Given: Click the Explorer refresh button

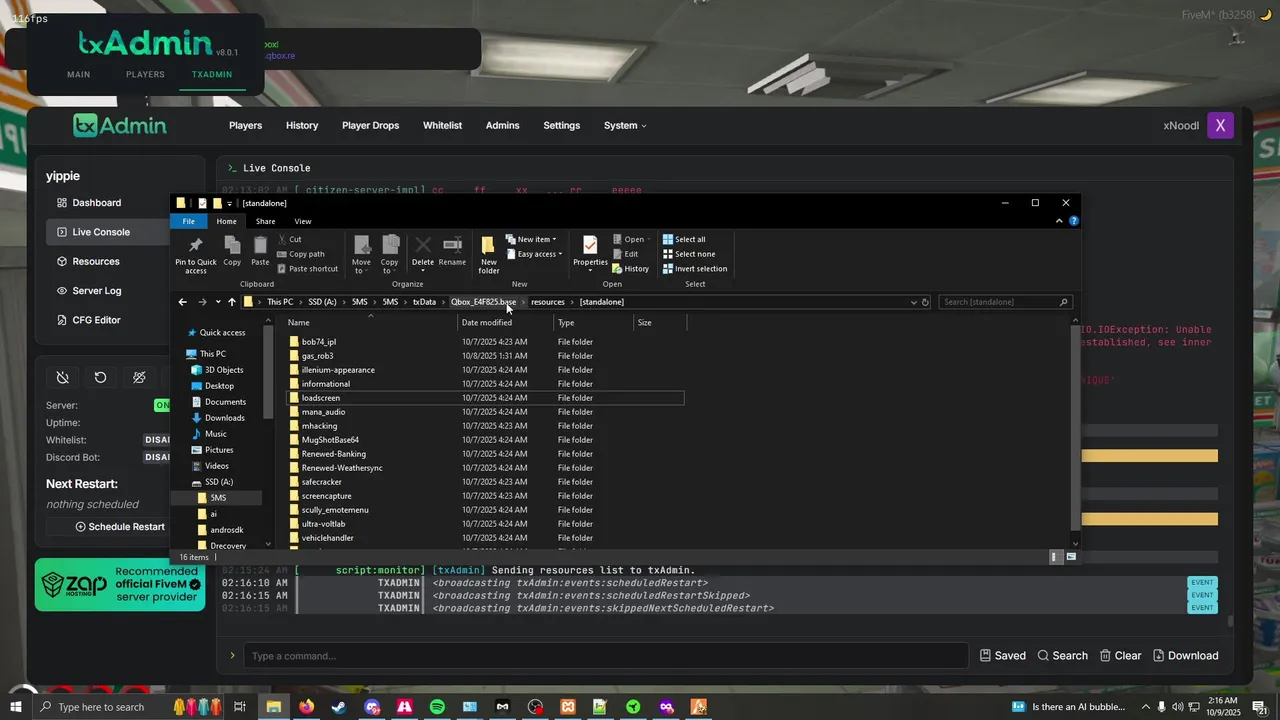Looking at the screenshot, I should (925, 302).
